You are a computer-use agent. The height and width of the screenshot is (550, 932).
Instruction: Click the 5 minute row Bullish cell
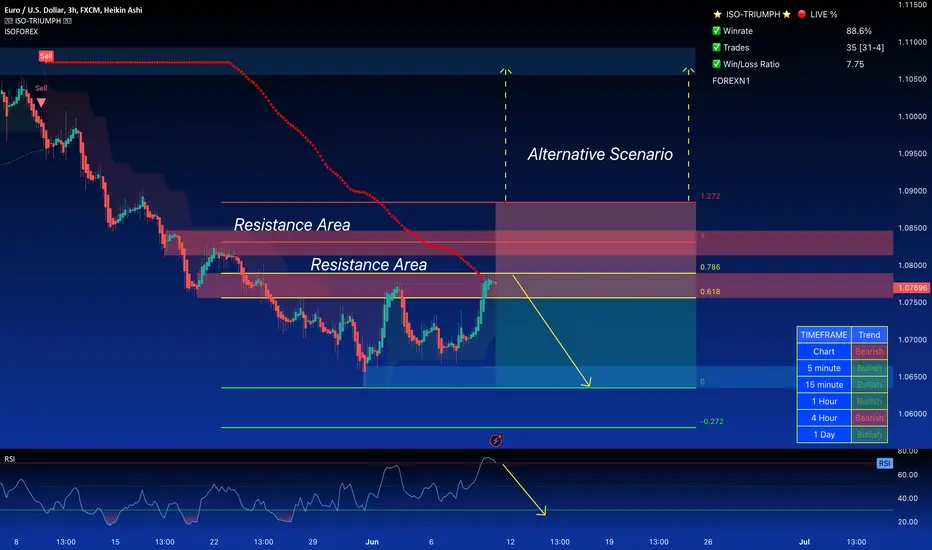coord(869,368)
